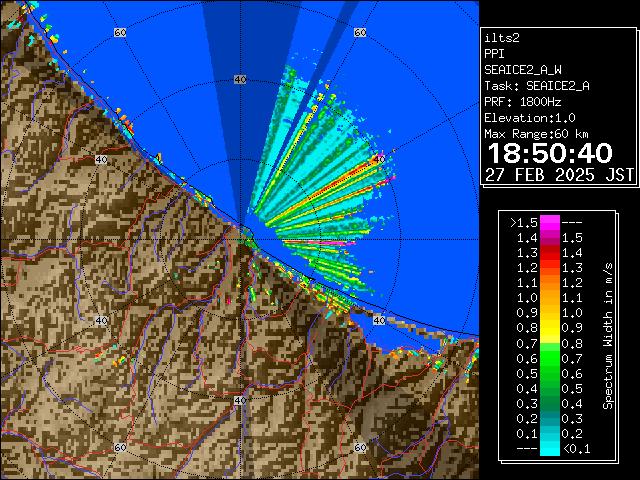Click the '---' label atop the legend's right column
Viewport: 640px width, 480px height.
(572, 223)
